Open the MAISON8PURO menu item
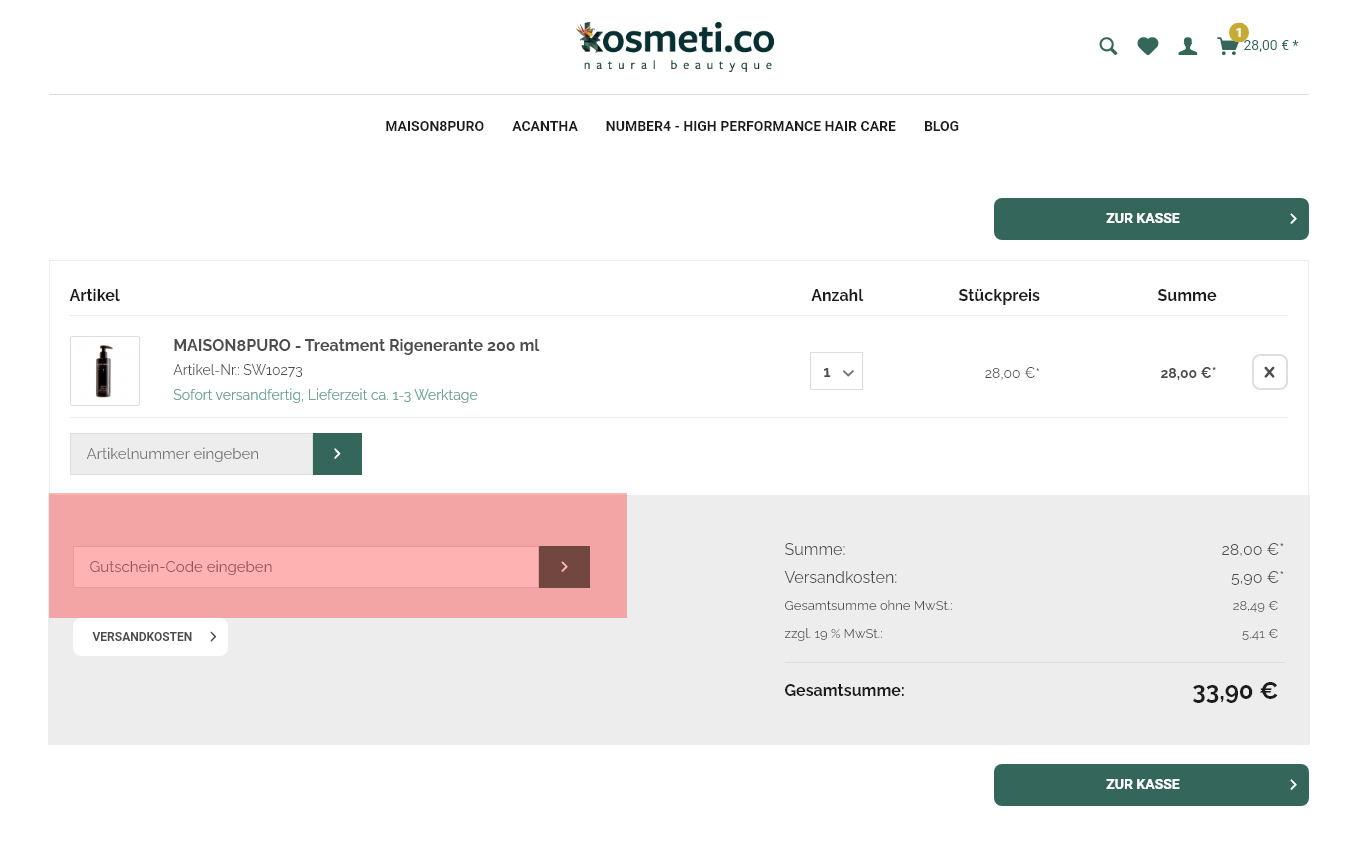The height and width of the screenshot is (849, 1362). [x=434, y=126]
